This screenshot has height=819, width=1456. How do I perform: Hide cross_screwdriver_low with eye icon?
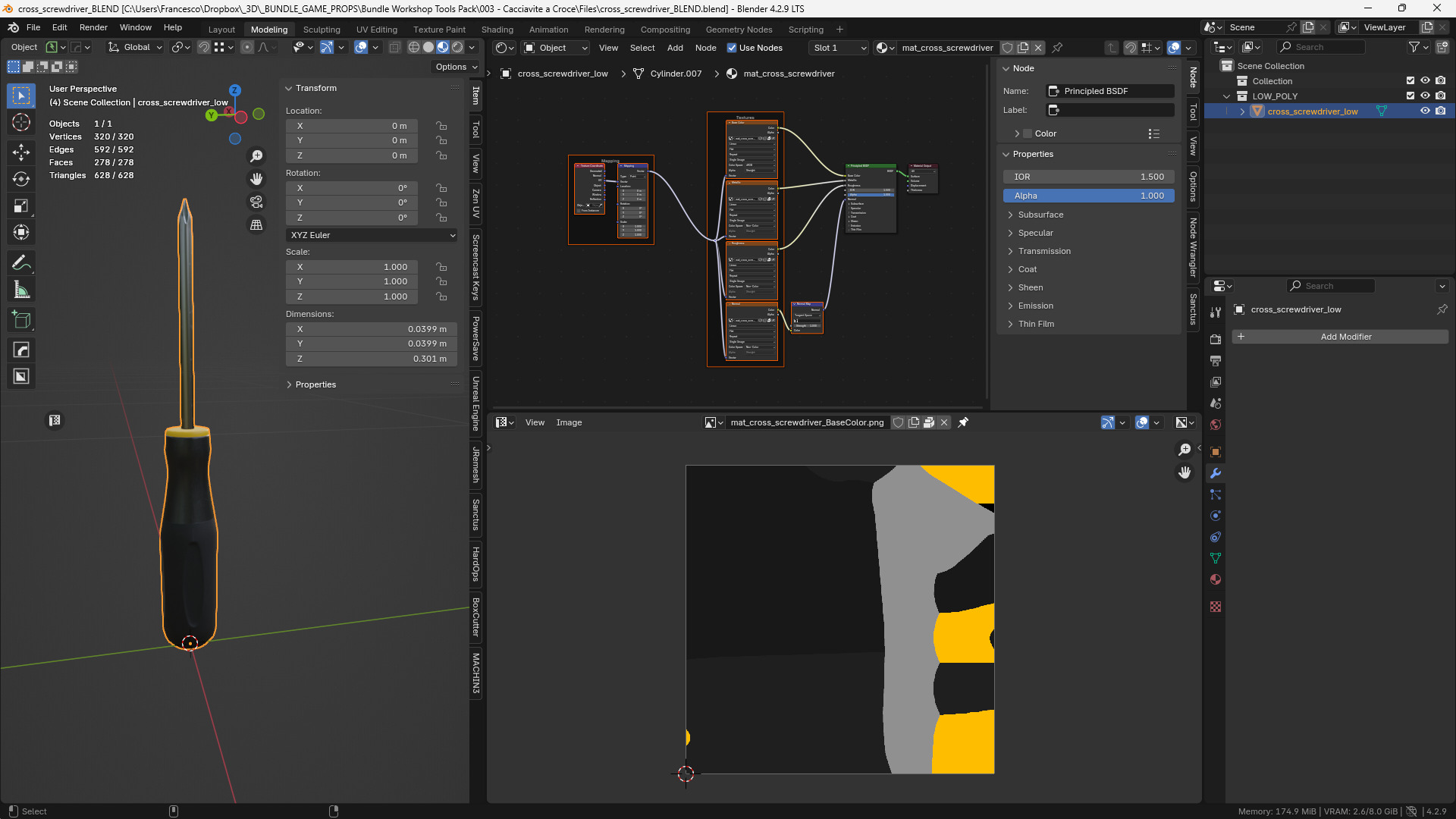(x=1425, y=111)
